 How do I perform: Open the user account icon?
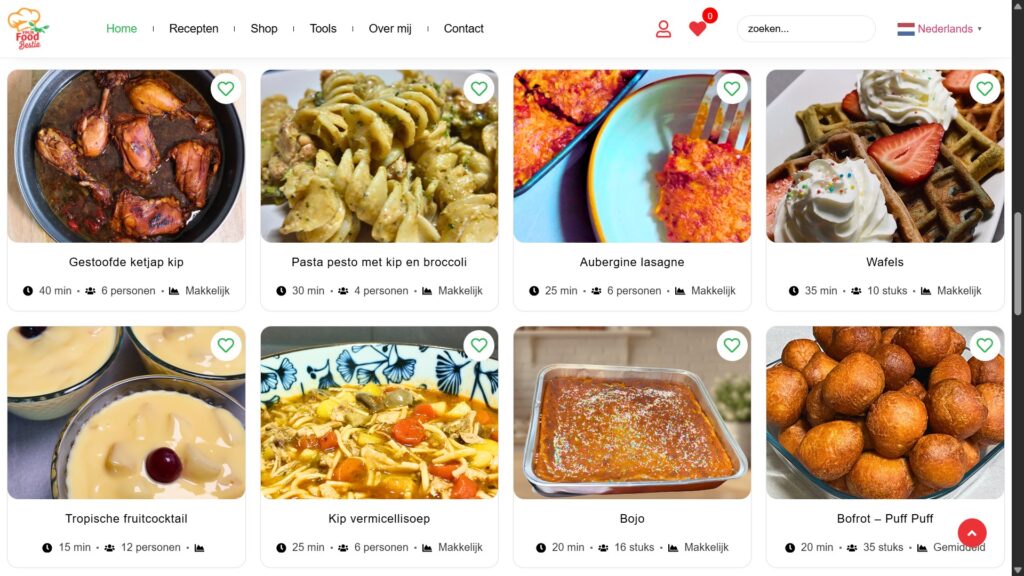pyautogui.click(x=663, y=29)
